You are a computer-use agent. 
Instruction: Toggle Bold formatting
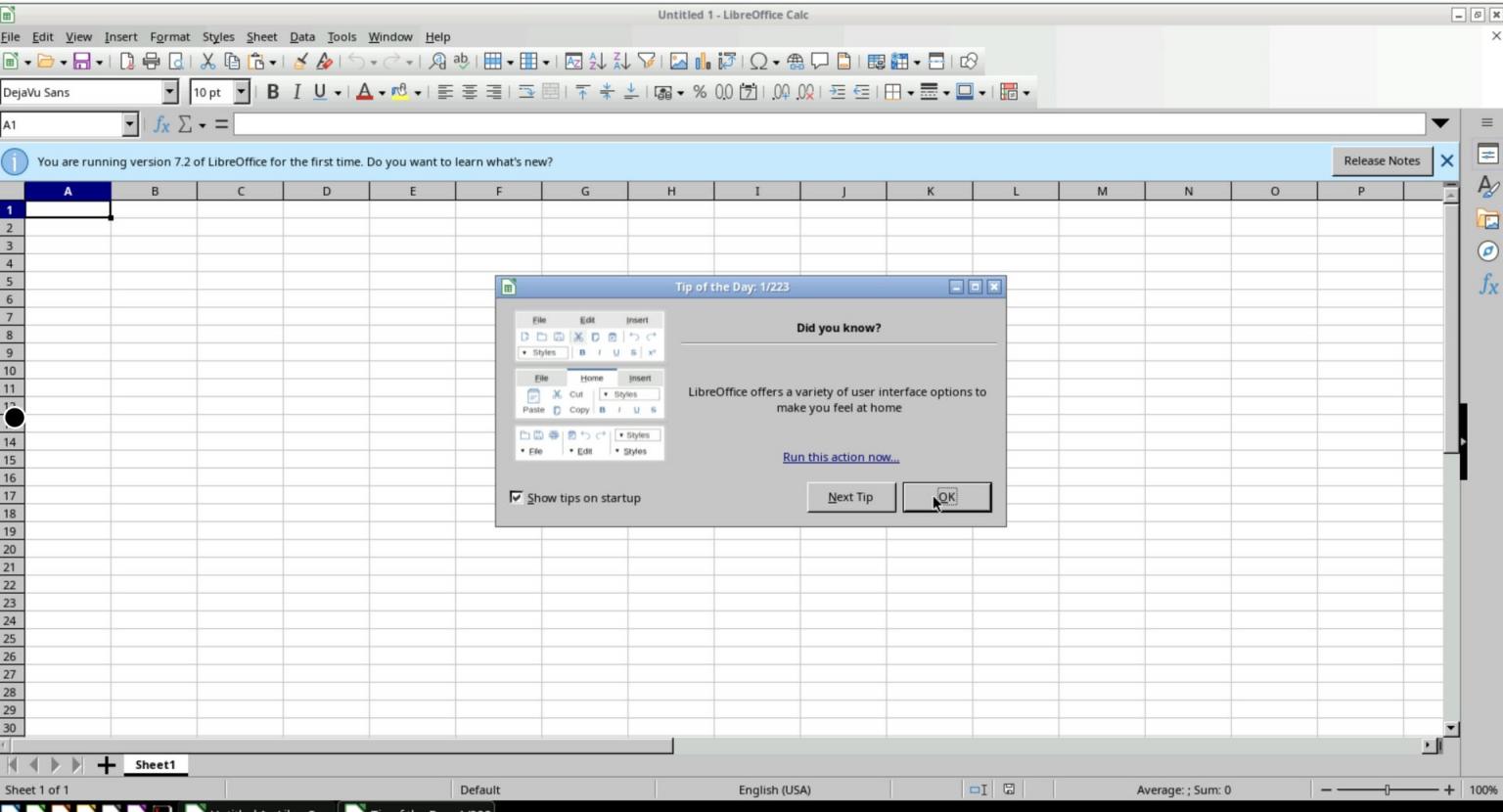click(x=272, y=92)
